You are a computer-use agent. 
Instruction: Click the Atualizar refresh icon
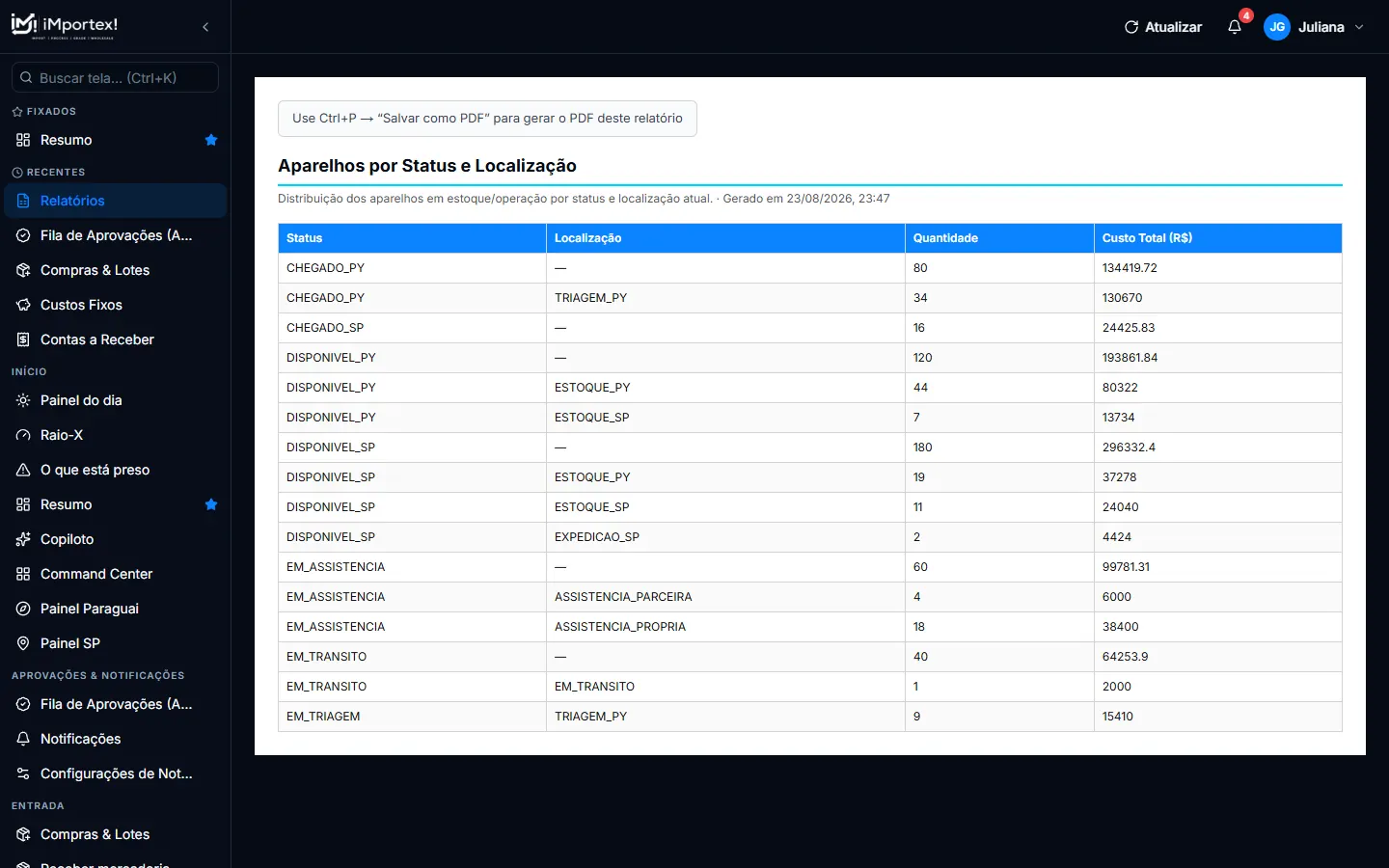pyautogui.click(x=1131, y=27)
